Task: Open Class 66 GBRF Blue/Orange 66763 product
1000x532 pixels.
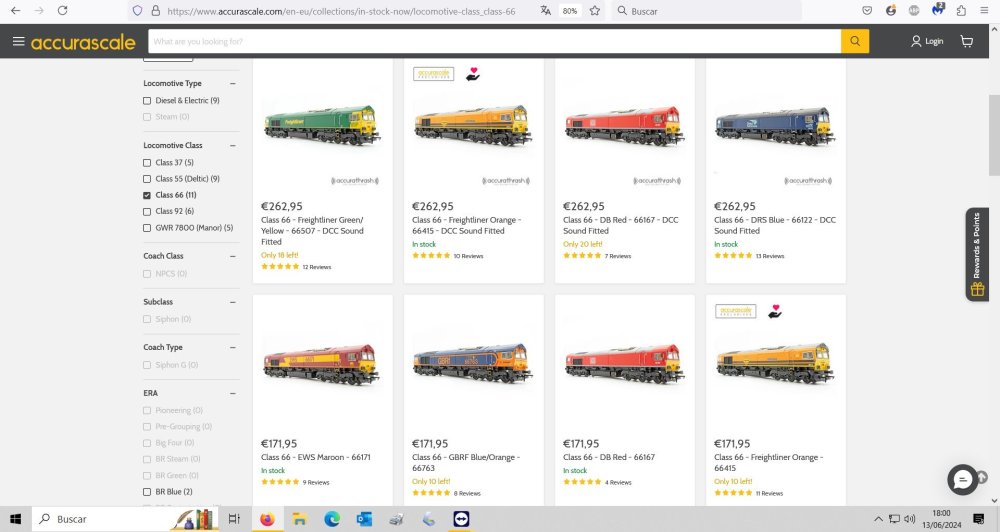Action: coord(466,462)
